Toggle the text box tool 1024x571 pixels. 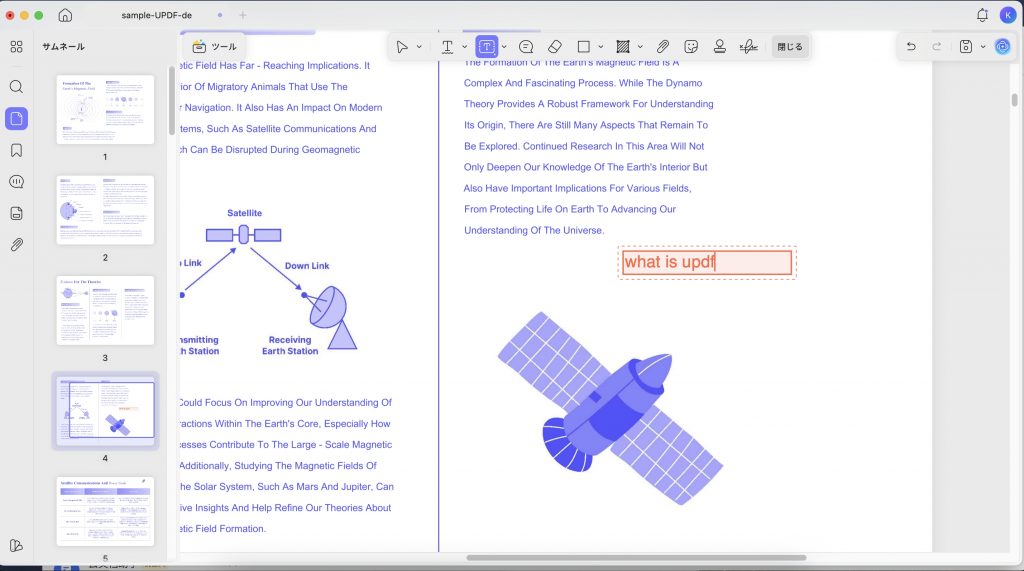pos(487,46)
